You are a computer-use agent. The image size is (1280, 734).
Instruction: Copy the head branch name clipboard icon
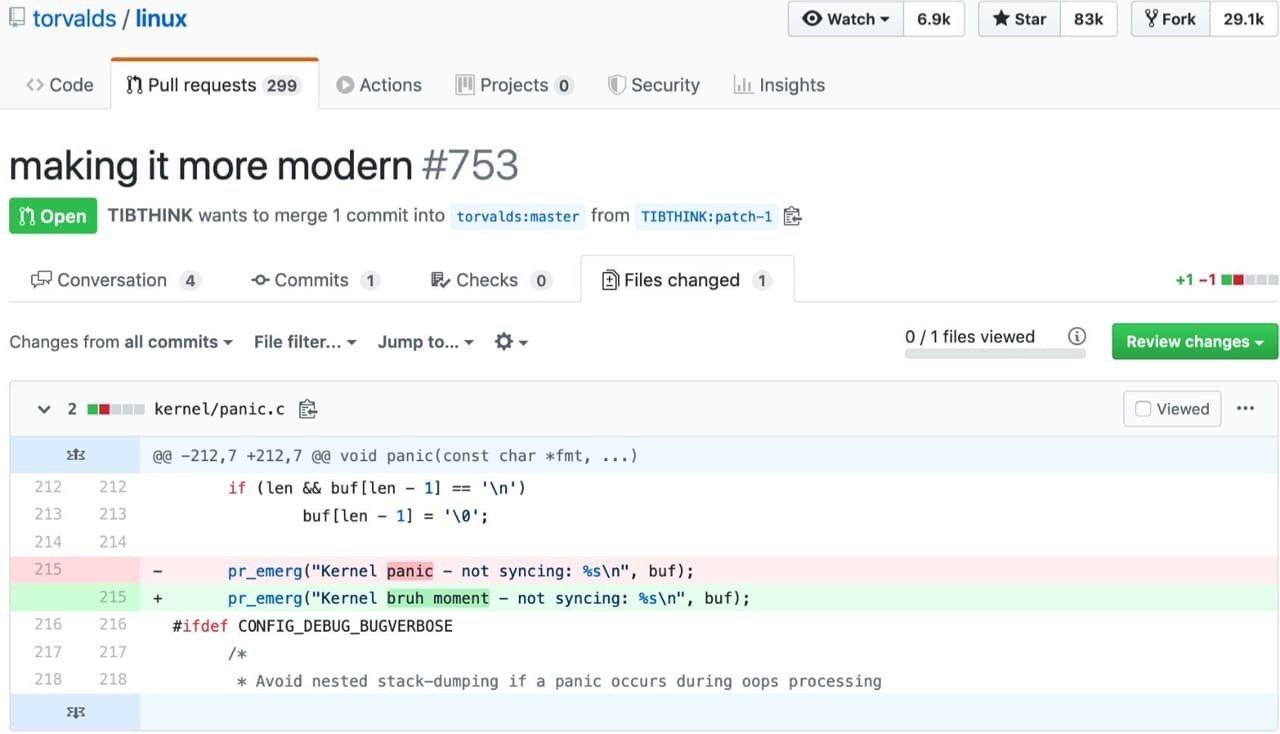[792, 216]
